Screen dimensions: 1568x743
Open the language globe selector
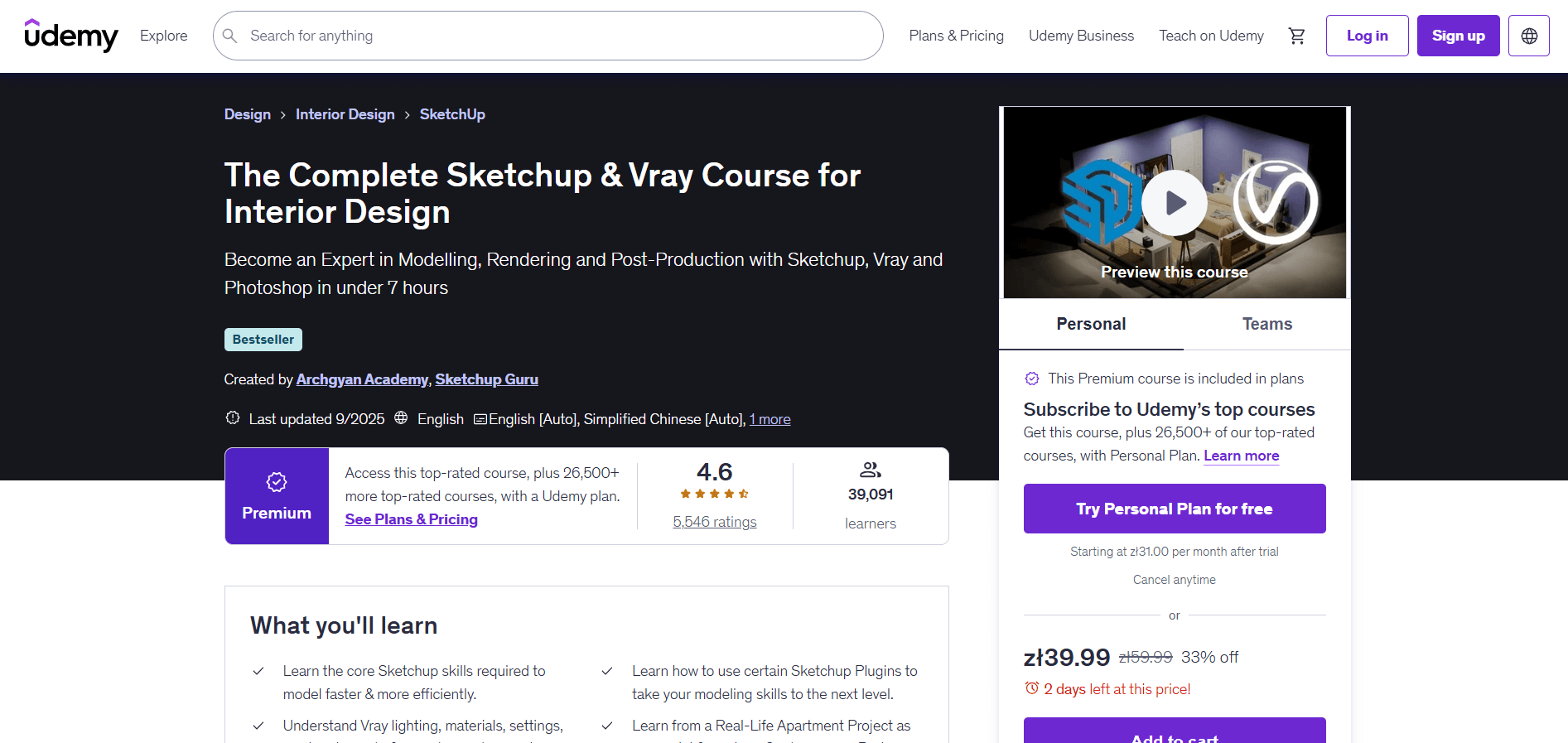1529,36
